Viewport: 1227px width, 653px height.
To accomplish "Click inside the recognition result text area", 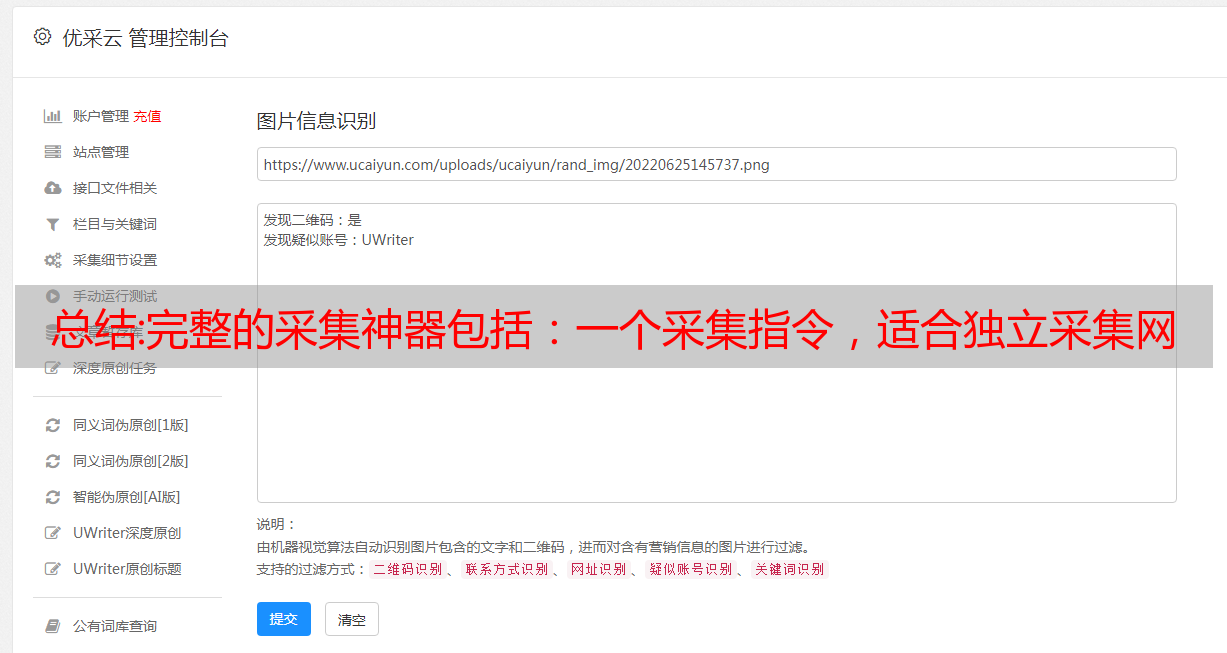I will coord(716,352).
